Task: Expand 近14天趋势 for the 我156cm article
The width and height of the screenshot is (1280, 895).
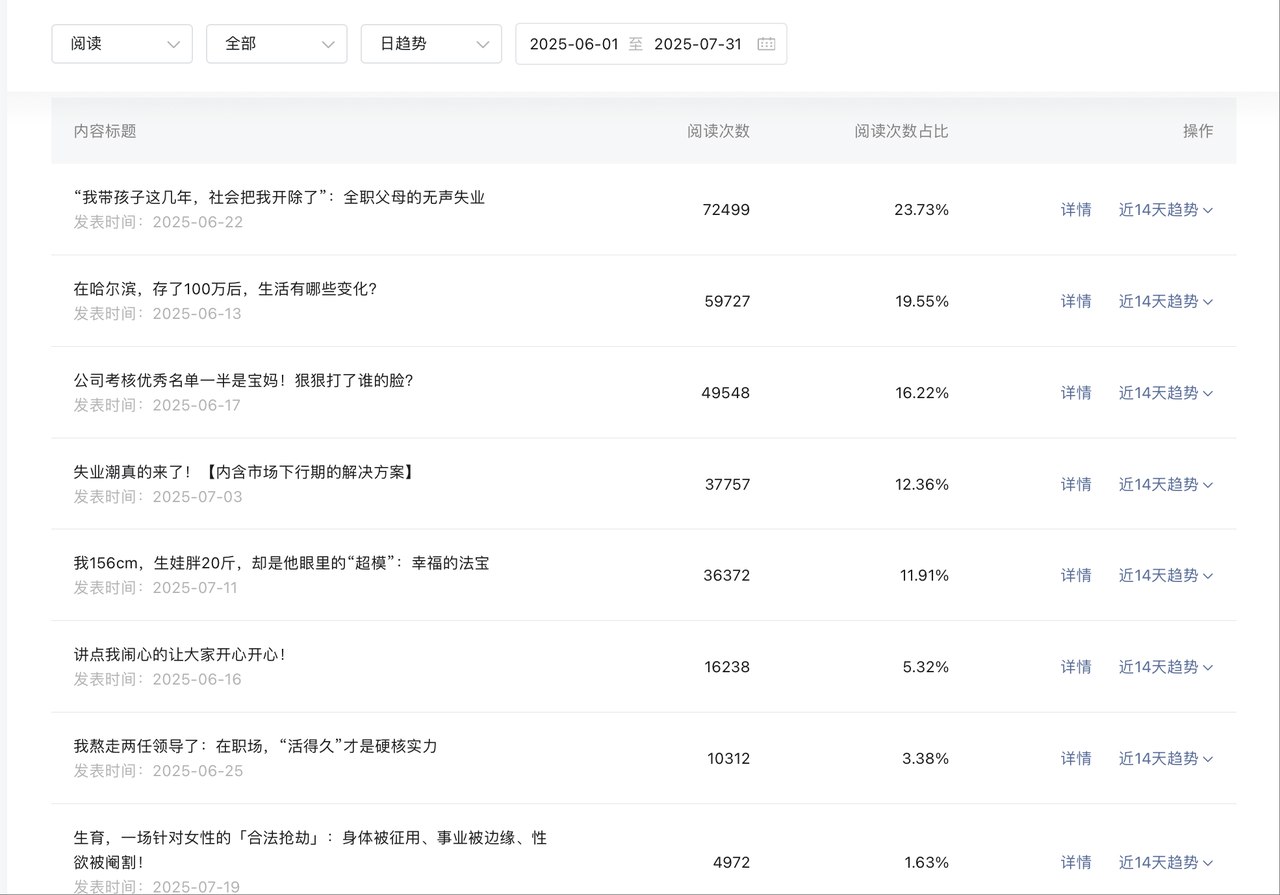Action: pyautogui.click(x=1166, y=575)
